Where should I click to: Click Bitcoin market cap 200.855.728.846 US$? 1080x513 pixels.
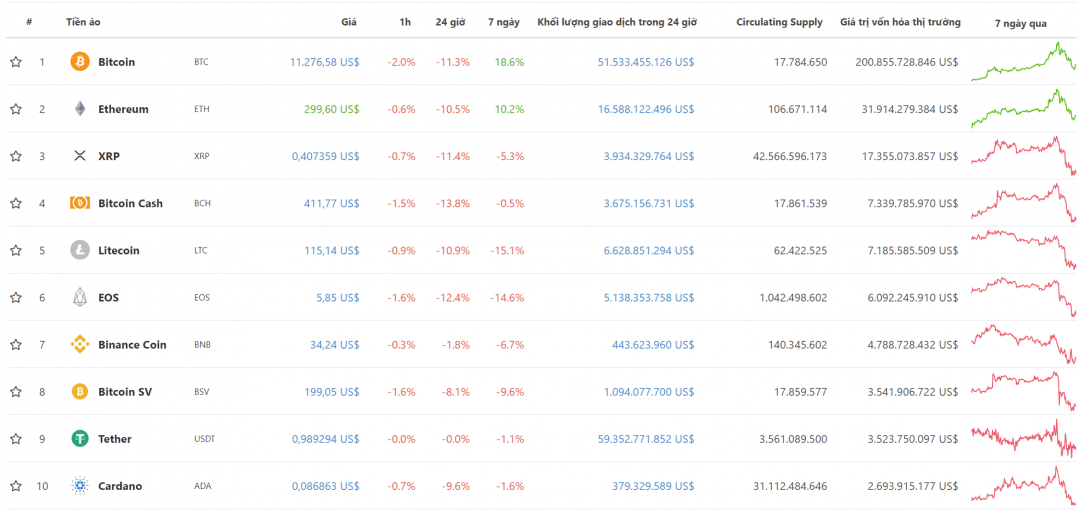pyautogui.click(x=906, y=62)
